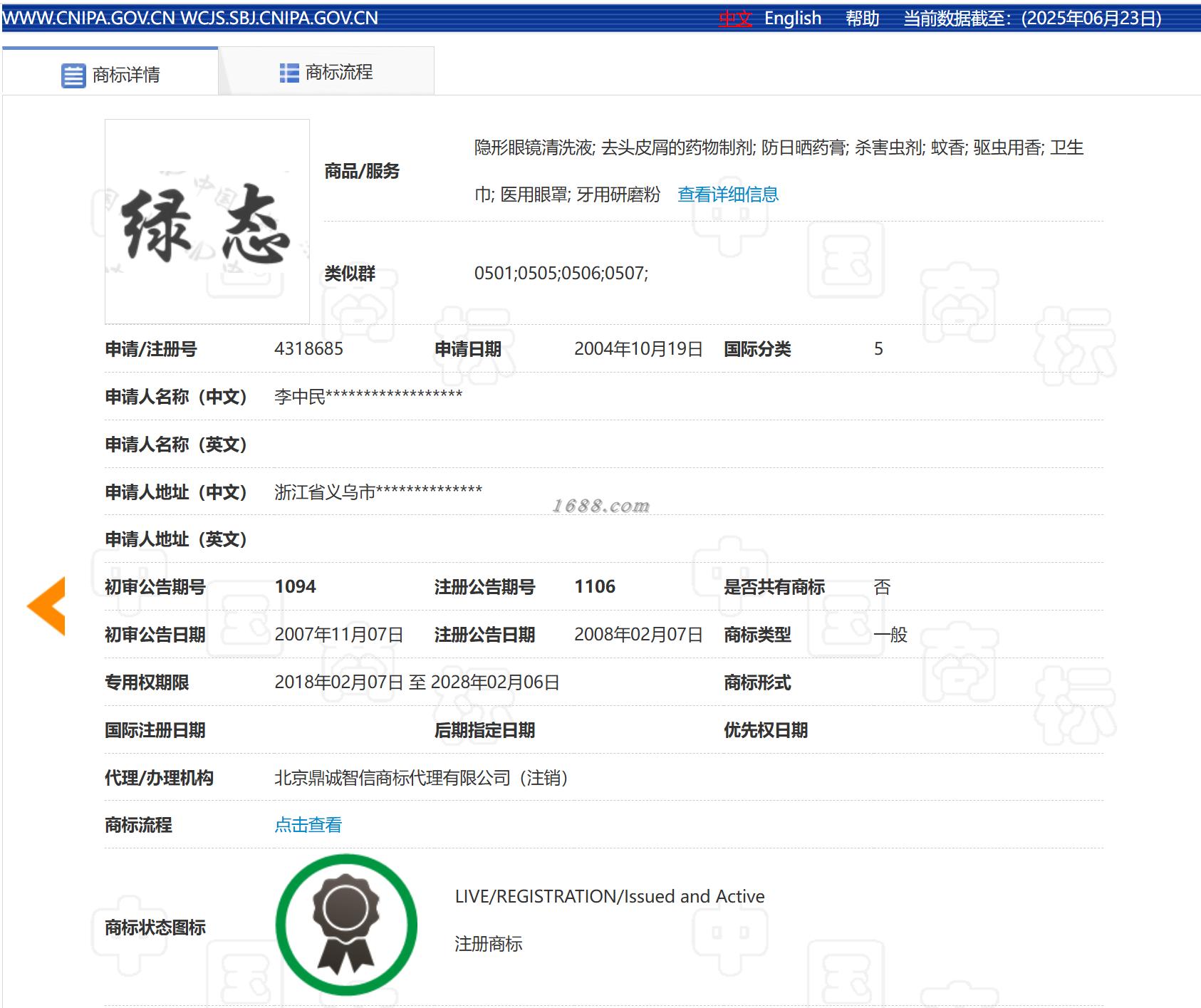Image resolution: width=1201 pixels, height=1008 pixels.
Task: Select the 商品/服务 goods list text
Action: 779,171
